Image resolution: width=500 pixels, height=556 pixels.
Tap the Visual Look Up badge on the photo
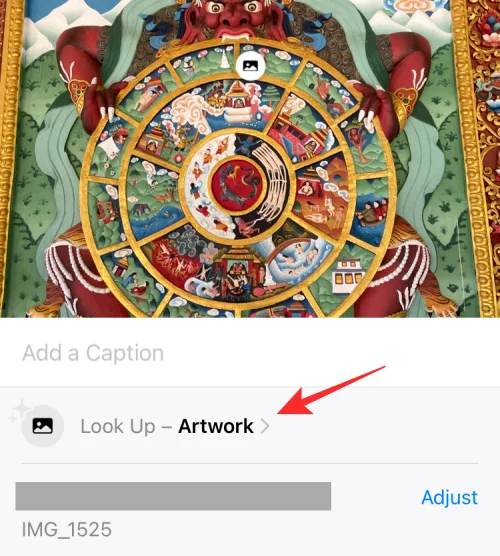pyautogui.click(x=250, y=66)
